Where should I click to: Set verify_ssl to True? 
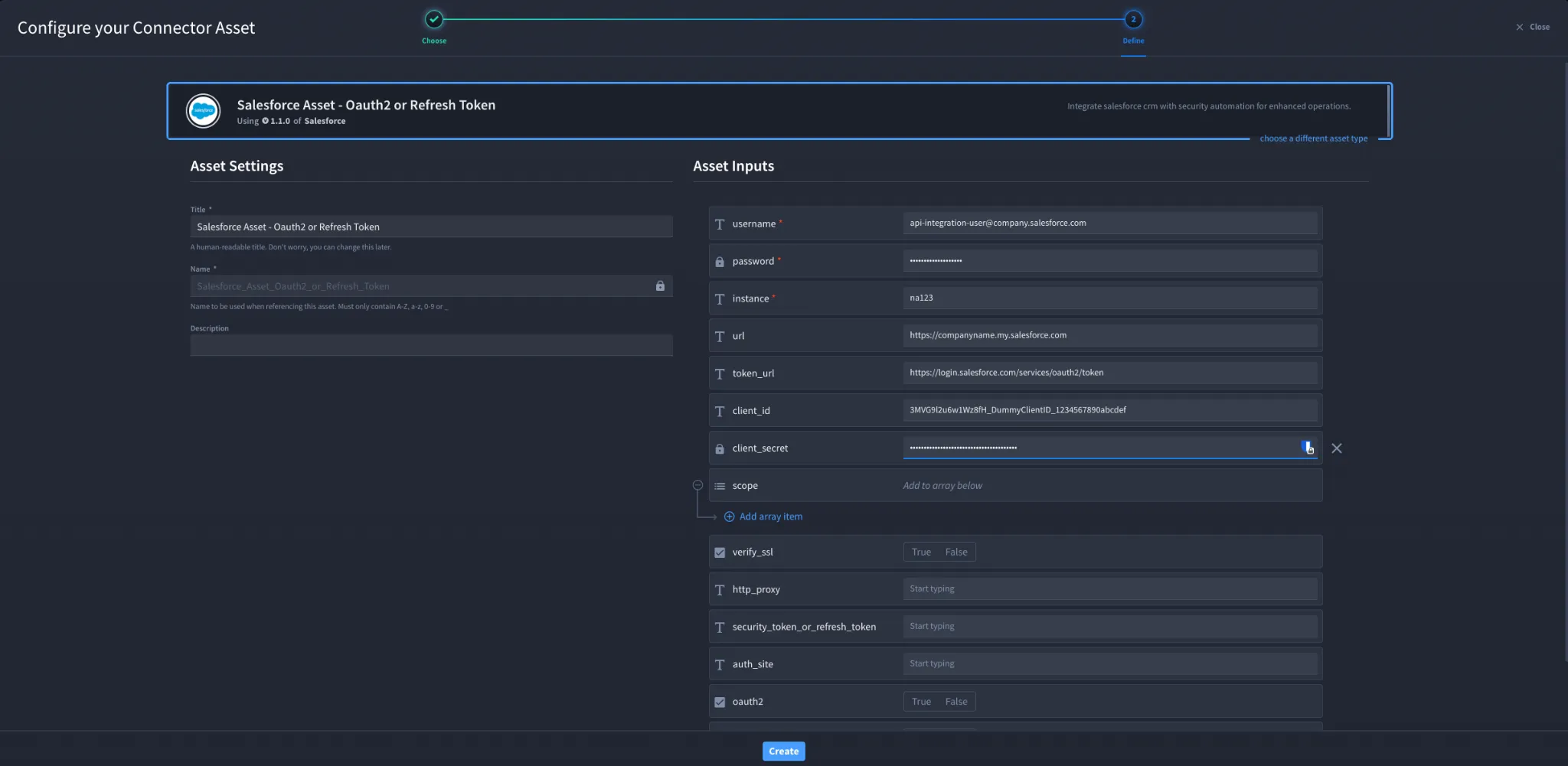pyautogui.click(x=921, y=552)
